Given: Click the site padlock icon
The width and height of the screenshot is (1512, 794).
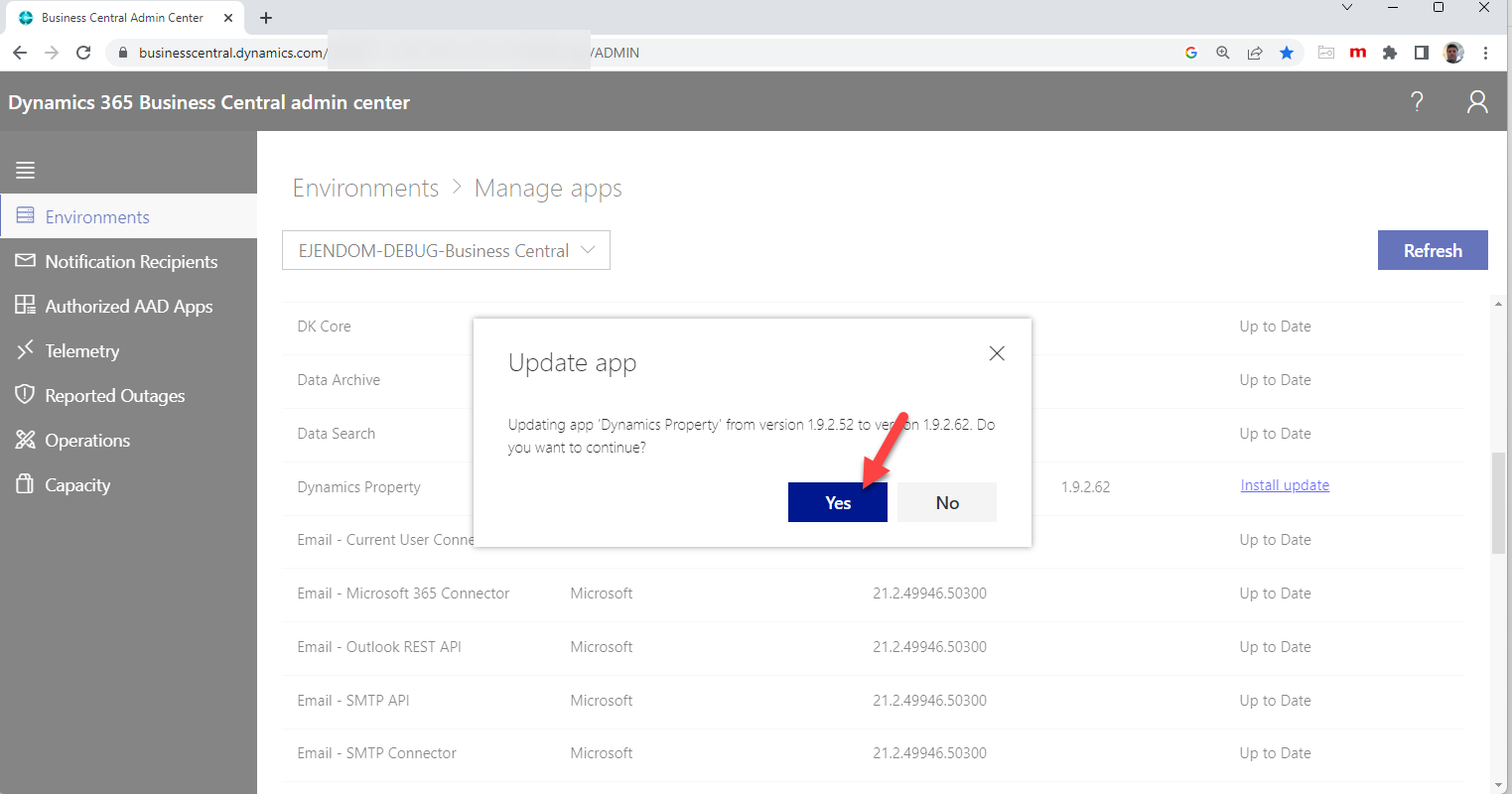Looking at the screenshot, I should pos(123,53).
